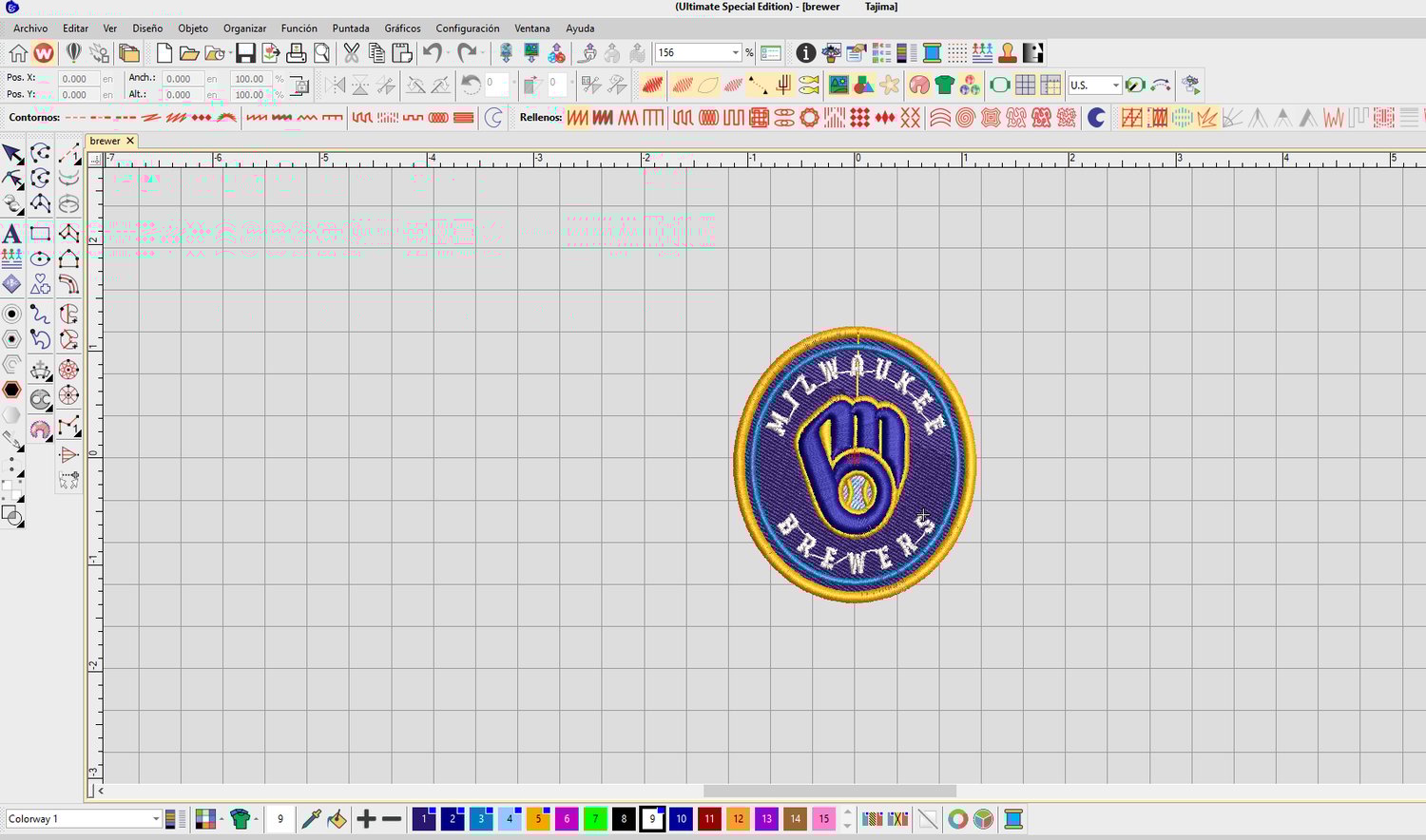Click the rubber stamp icon
The width and height of the screenshot is (1426, 840).
click(x=1008, y=53)
